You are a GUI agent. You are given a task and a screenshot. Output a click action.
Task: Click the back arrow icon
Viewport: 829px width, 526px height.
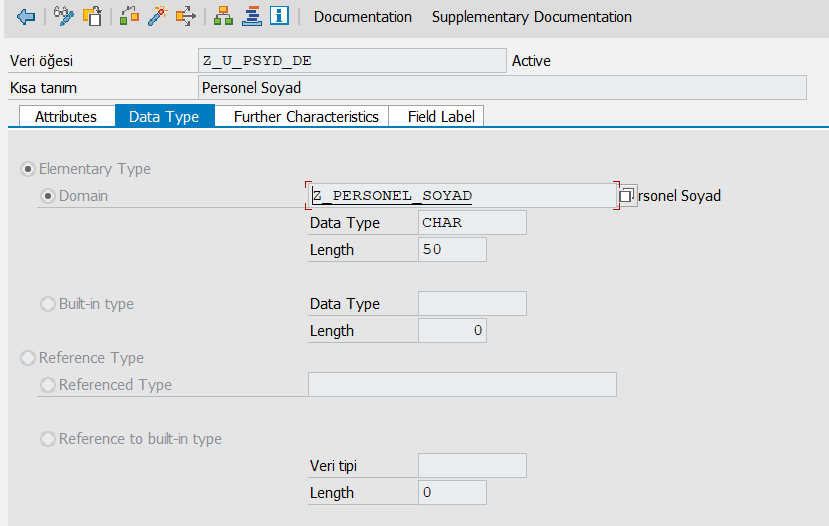click(26, 17)
